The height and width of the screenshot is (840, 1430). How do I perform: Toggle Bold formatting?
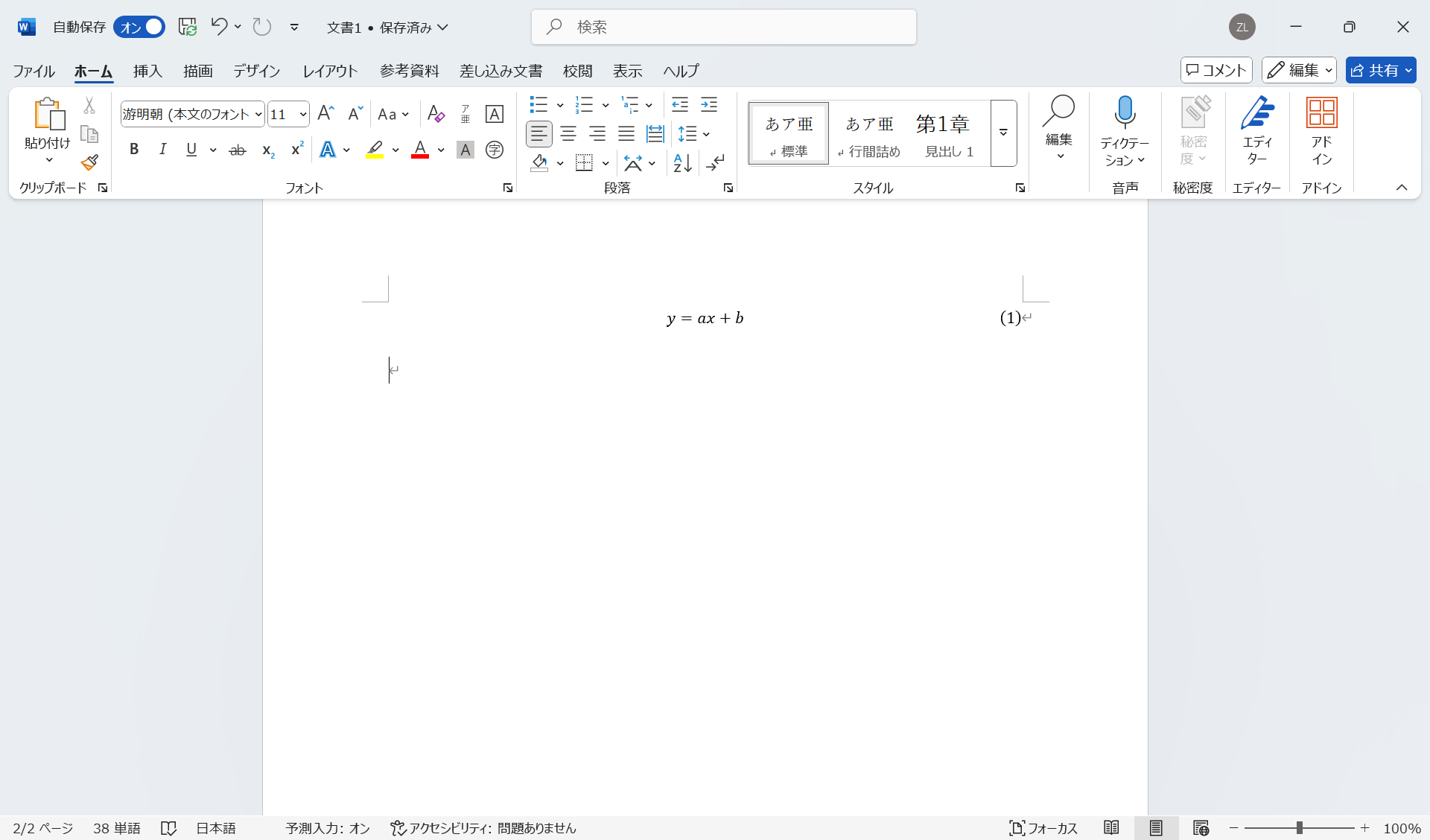[x=134, y=150]
